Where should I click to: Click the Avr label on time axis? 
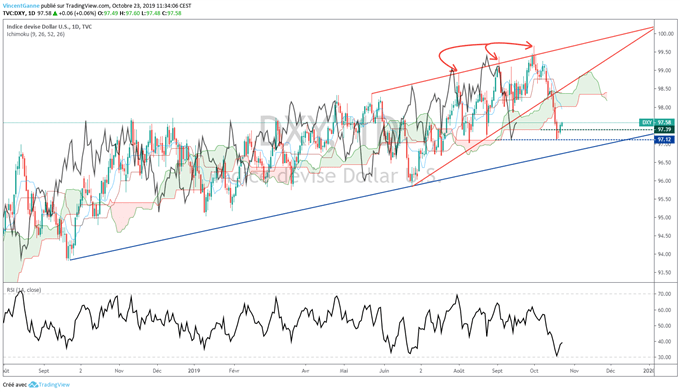(305, 371)
